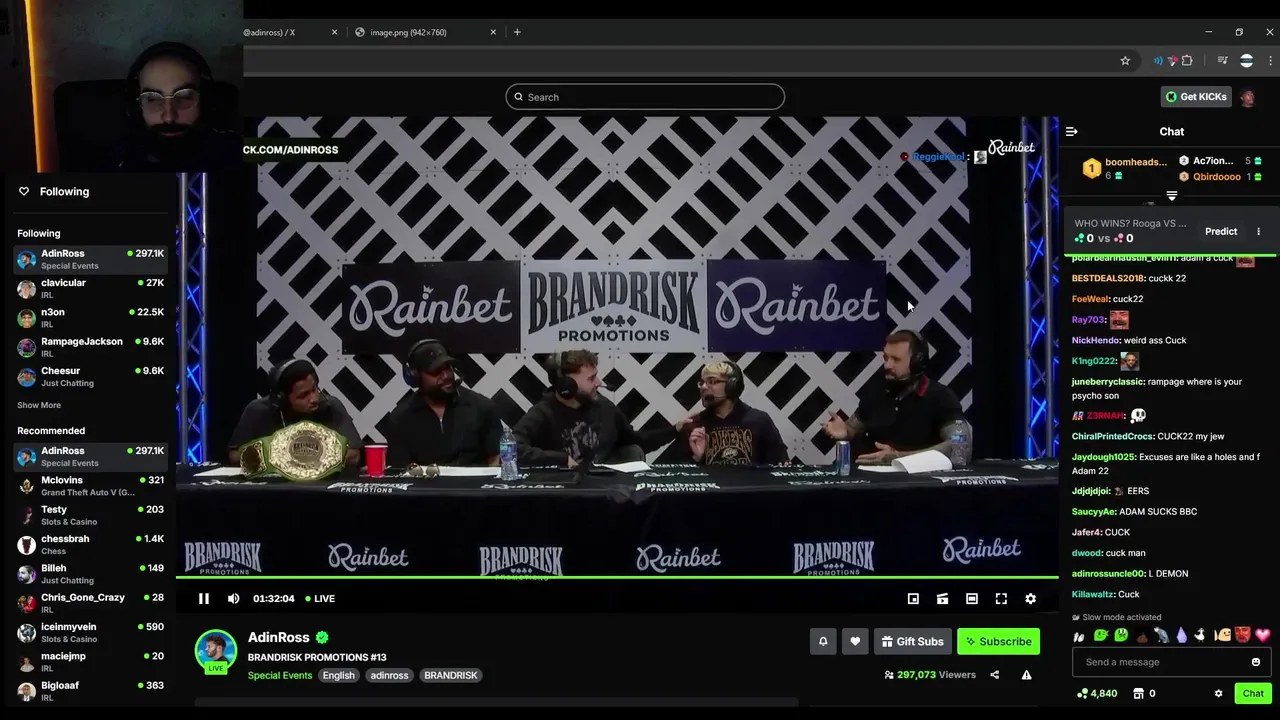The height and width of the screenshot is (720, 1280).
Task: Open browser extensions puzzle icon
Action: (1187, 61)
